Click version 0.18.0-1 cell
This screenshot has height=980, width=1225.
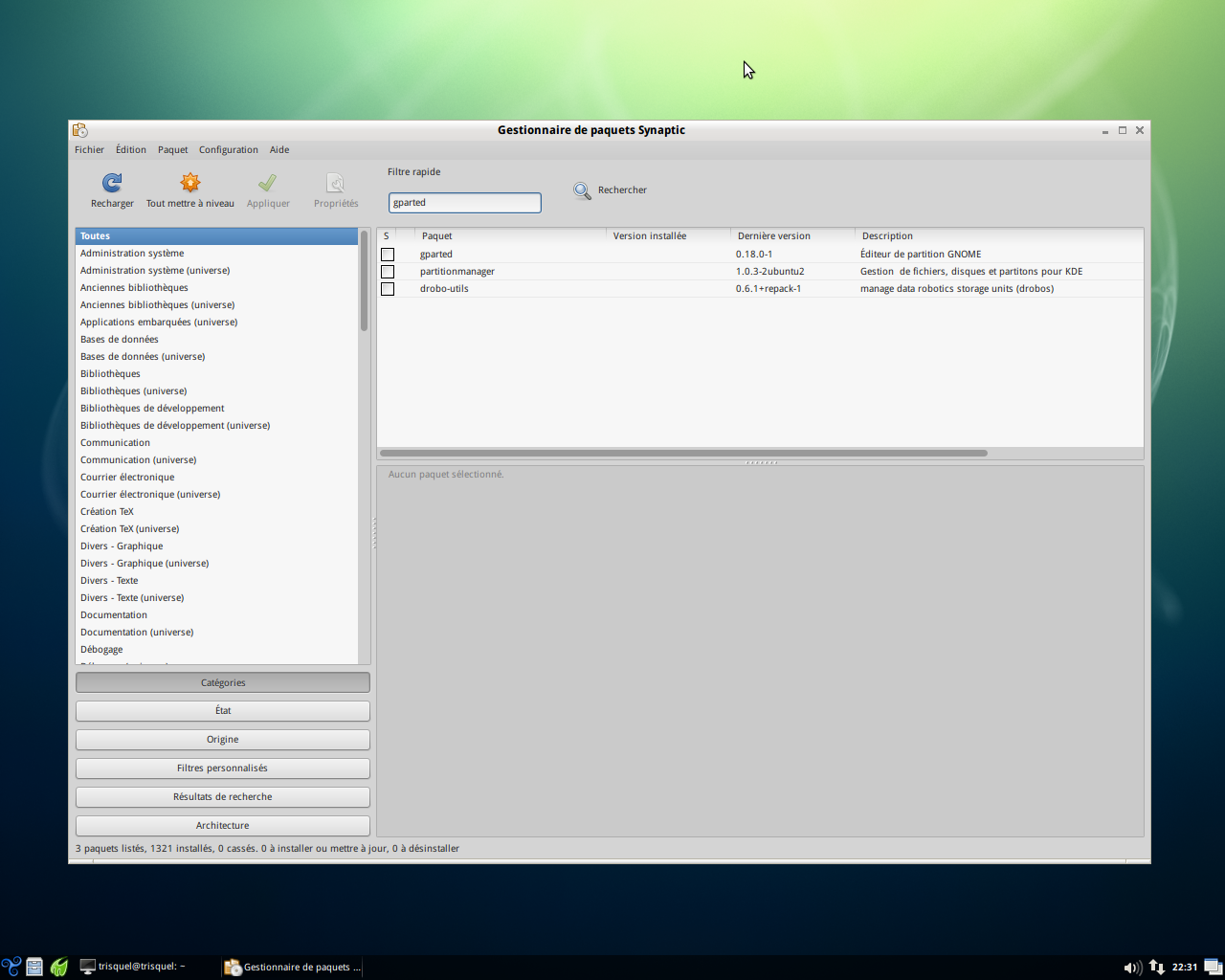coord(754,255)
